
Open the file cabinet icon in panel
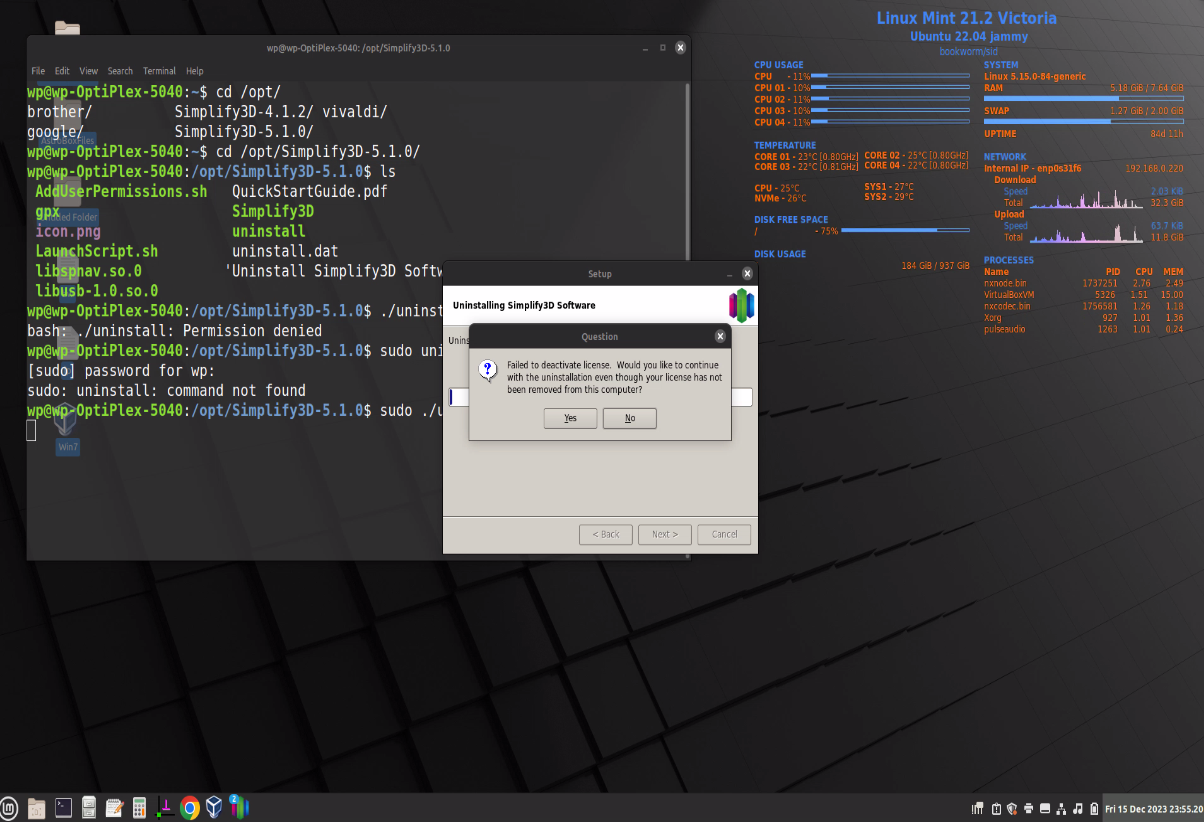click(89, 807)
